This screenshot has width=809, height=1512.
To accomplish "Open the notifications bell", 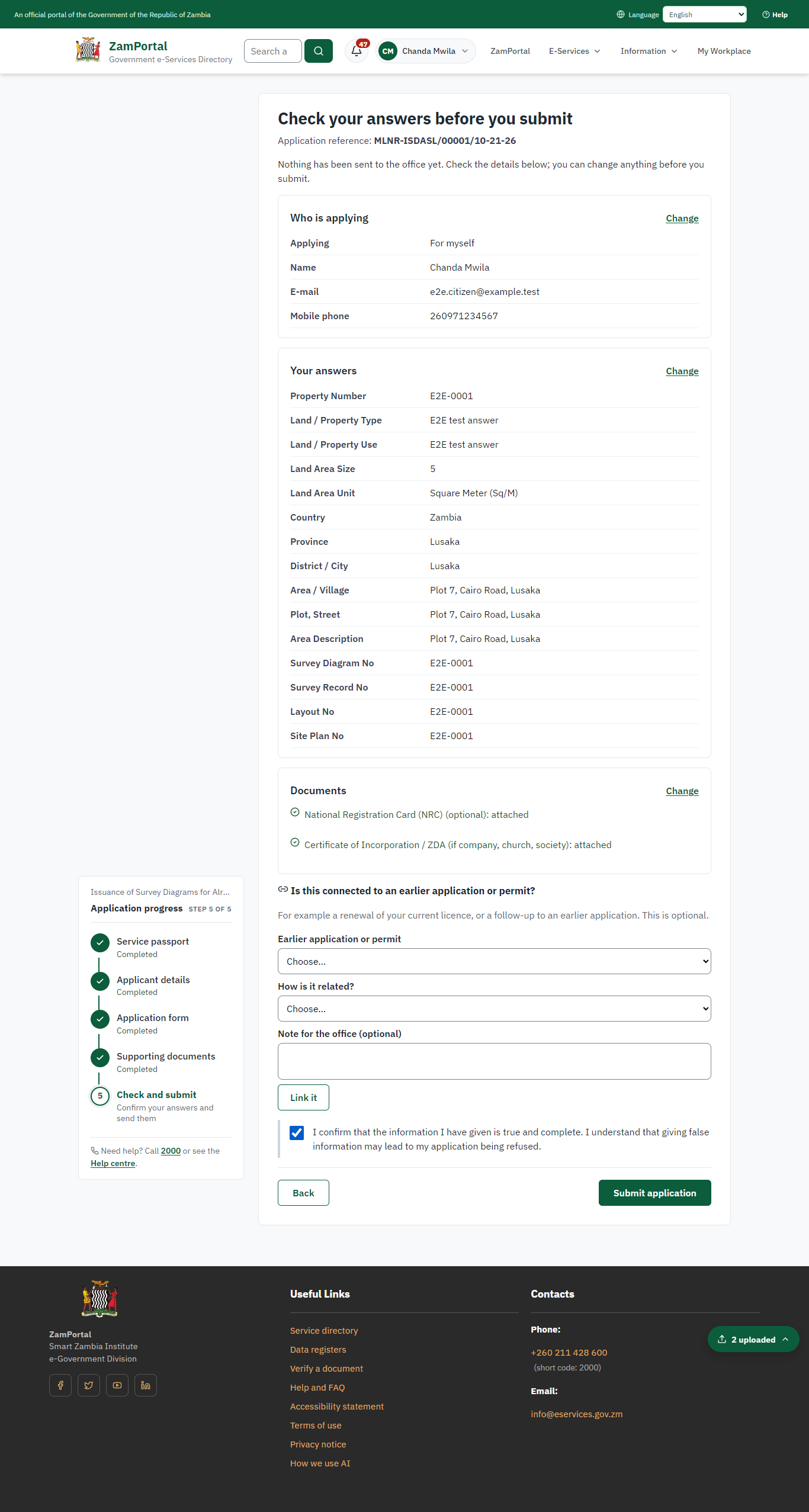I will [357, 51].
